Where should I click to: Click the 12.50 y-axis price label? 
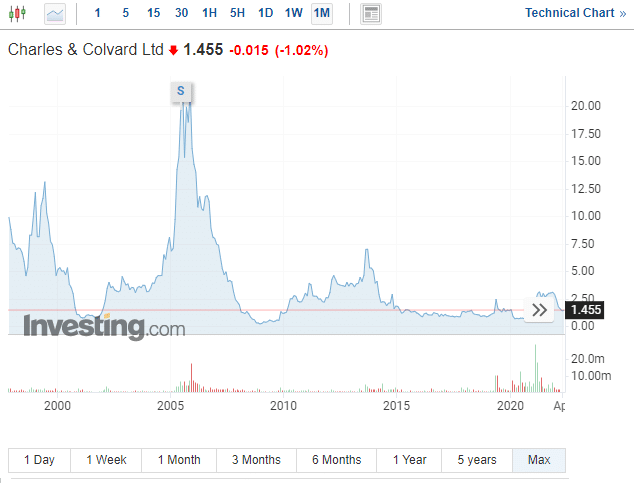tap(586, 189)
